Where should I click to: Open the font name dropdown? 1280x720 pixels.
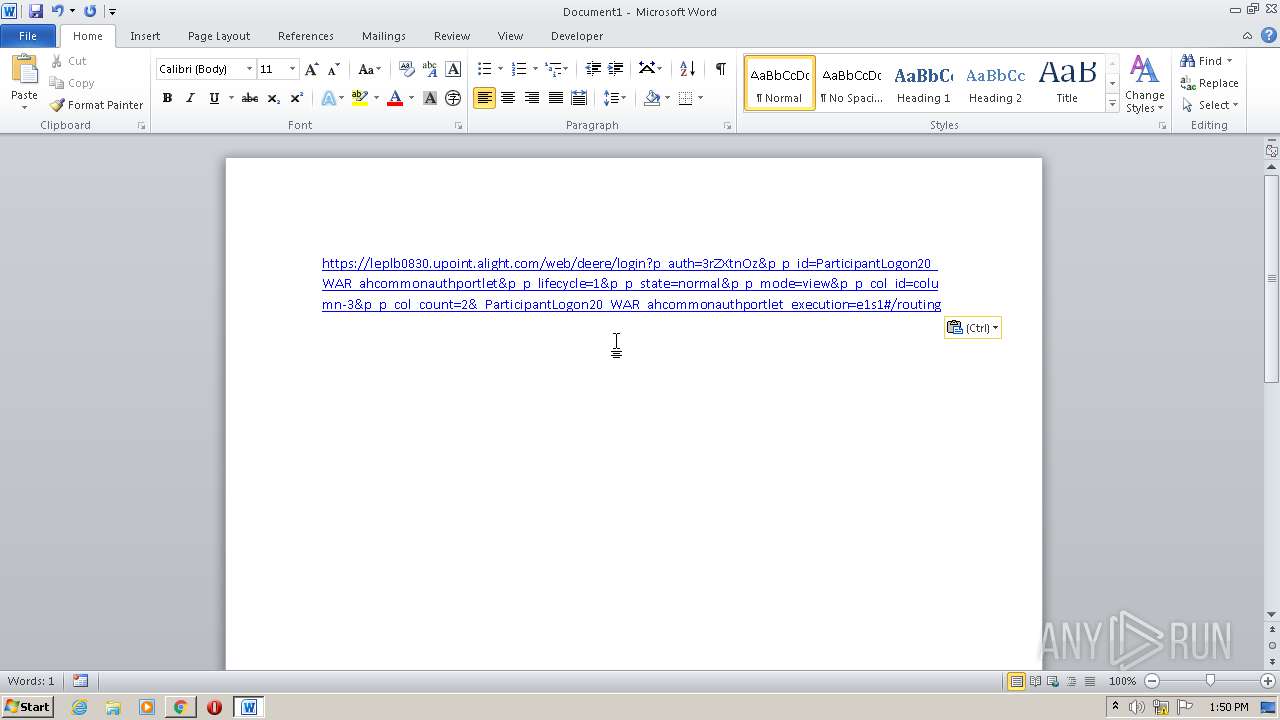click(x=249, y=69)
